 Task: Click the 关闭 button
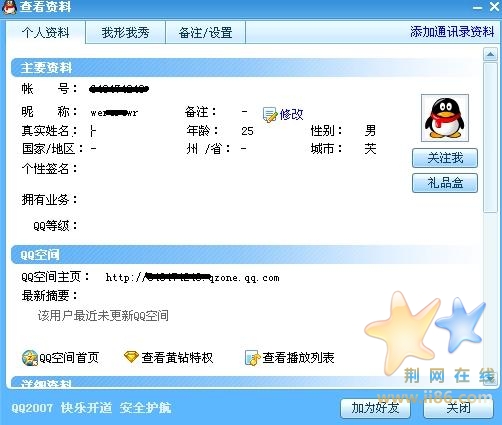coord(458,408)
